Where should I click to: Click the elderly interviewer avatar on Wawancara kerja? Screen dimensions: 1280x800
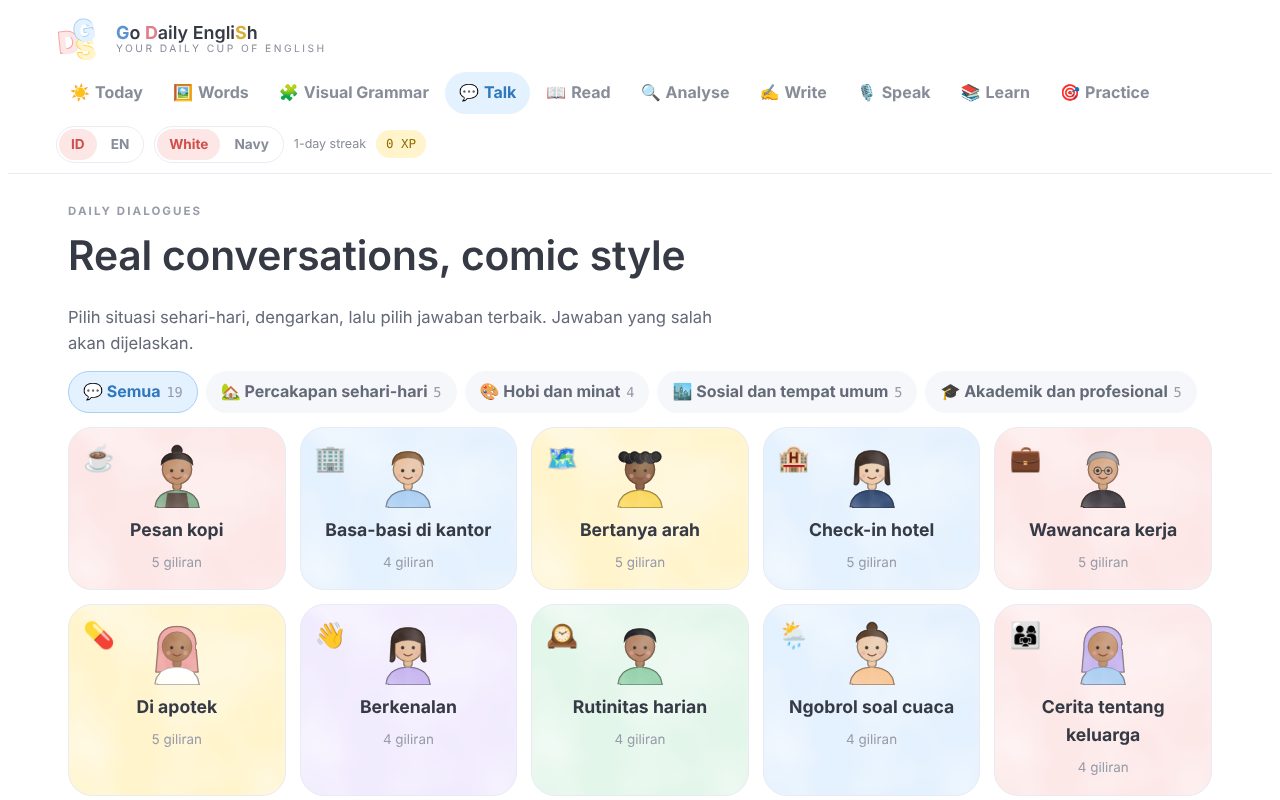[1103, 477]
